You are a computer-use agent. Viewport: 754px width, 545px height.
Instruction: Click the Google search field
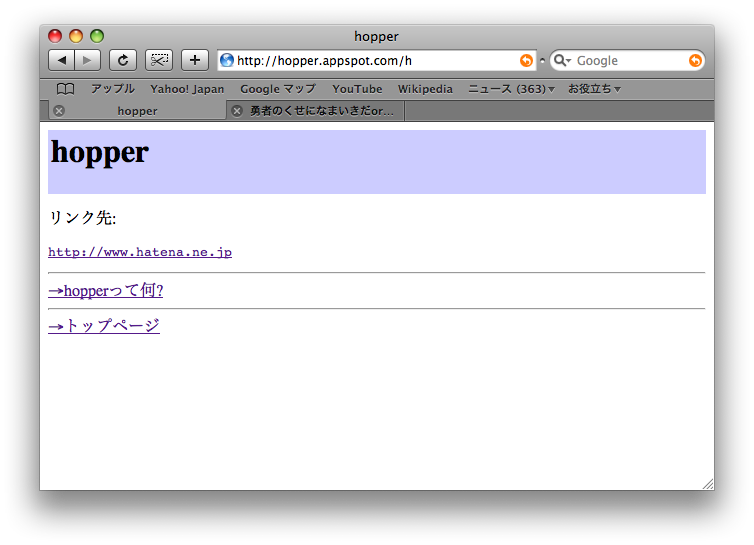(628, 60)
